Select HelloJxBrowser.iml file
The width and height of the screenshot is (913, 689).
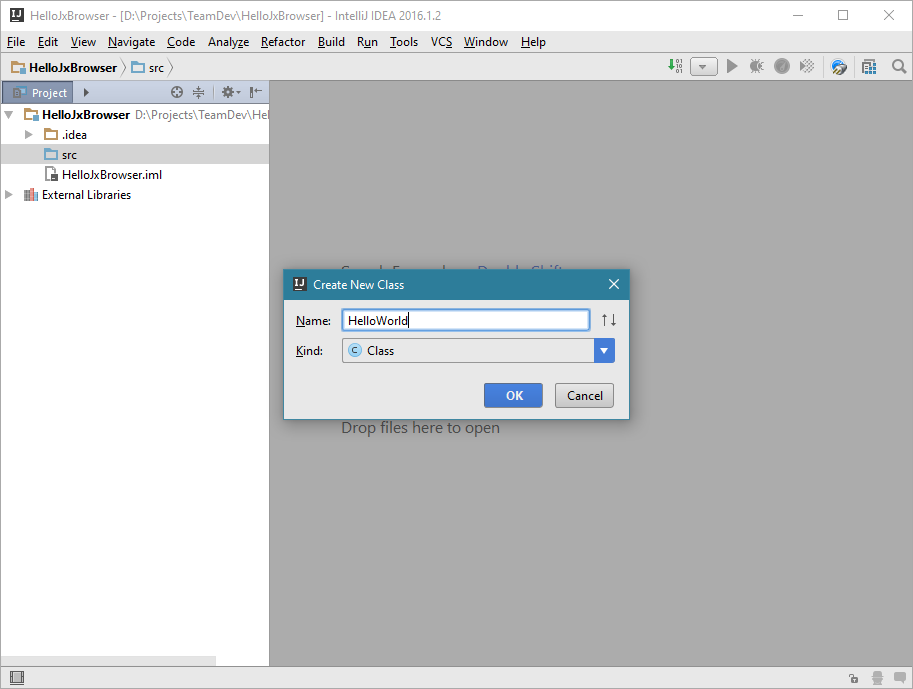104,175
